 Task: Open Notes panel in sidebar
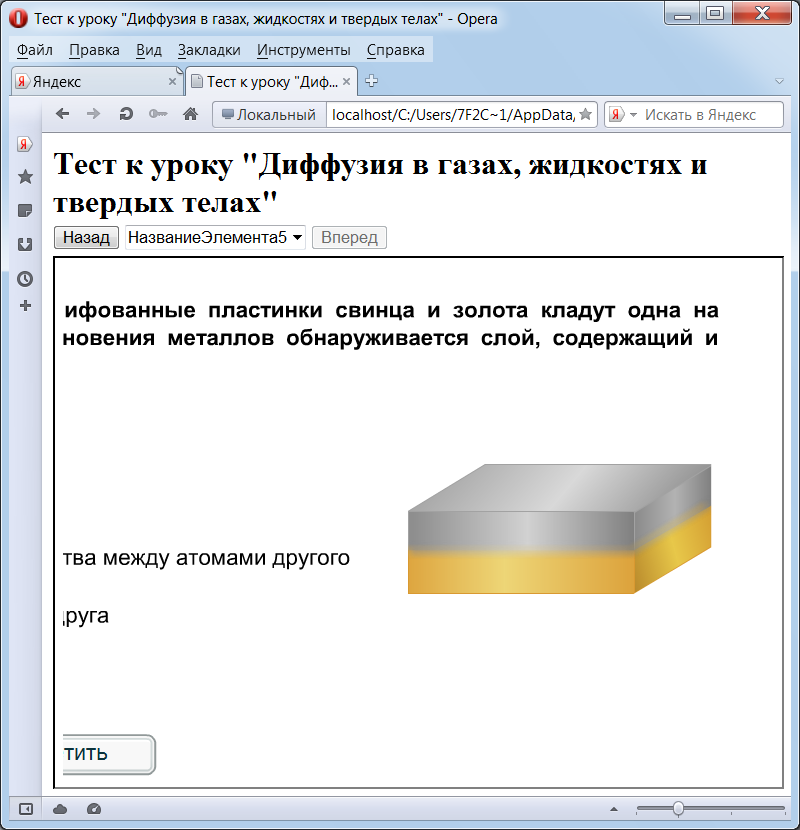25,211
